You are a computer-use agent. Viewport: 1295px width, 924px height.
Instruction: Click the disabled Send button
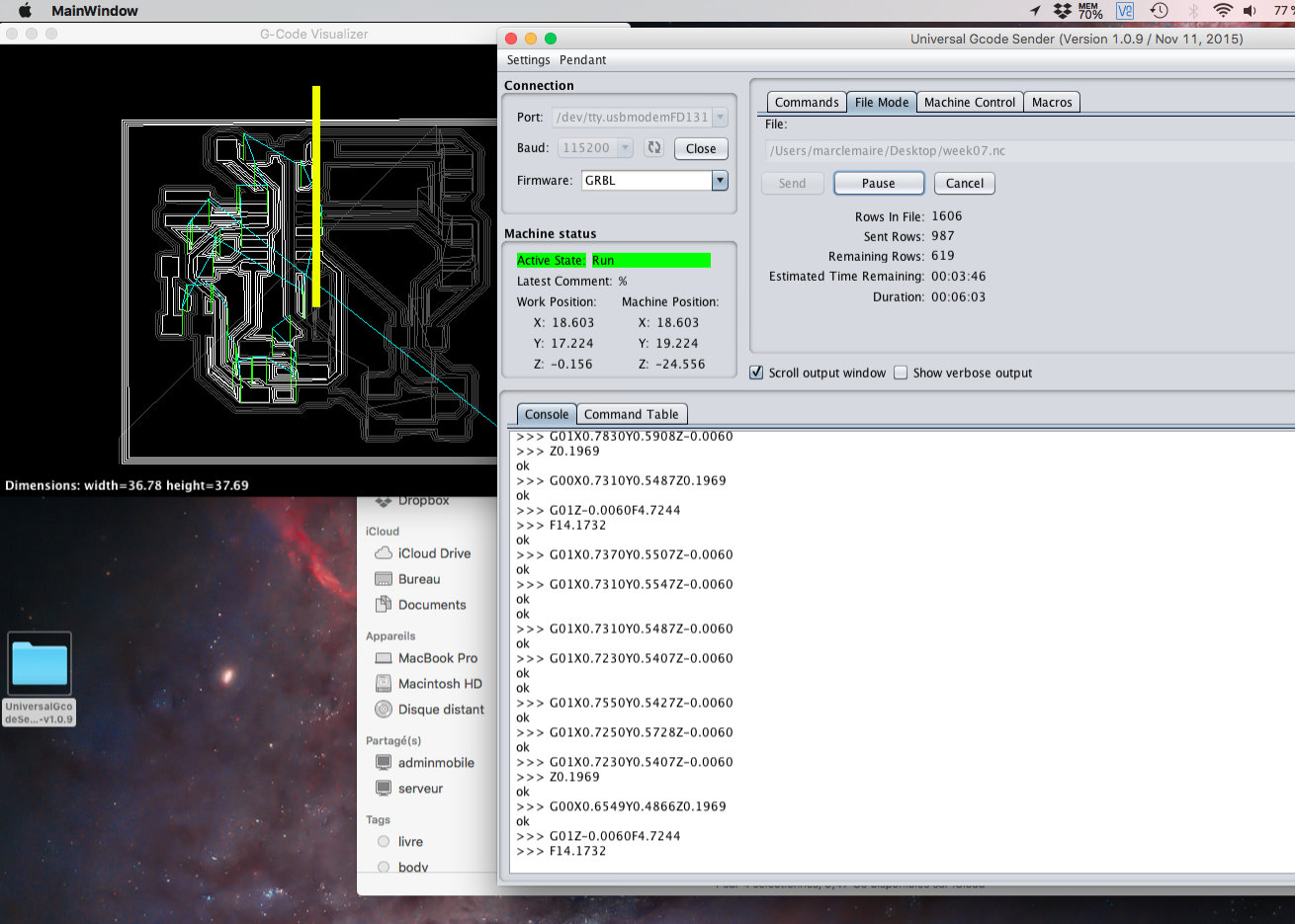pyautogui.click(x=793, y=183)
